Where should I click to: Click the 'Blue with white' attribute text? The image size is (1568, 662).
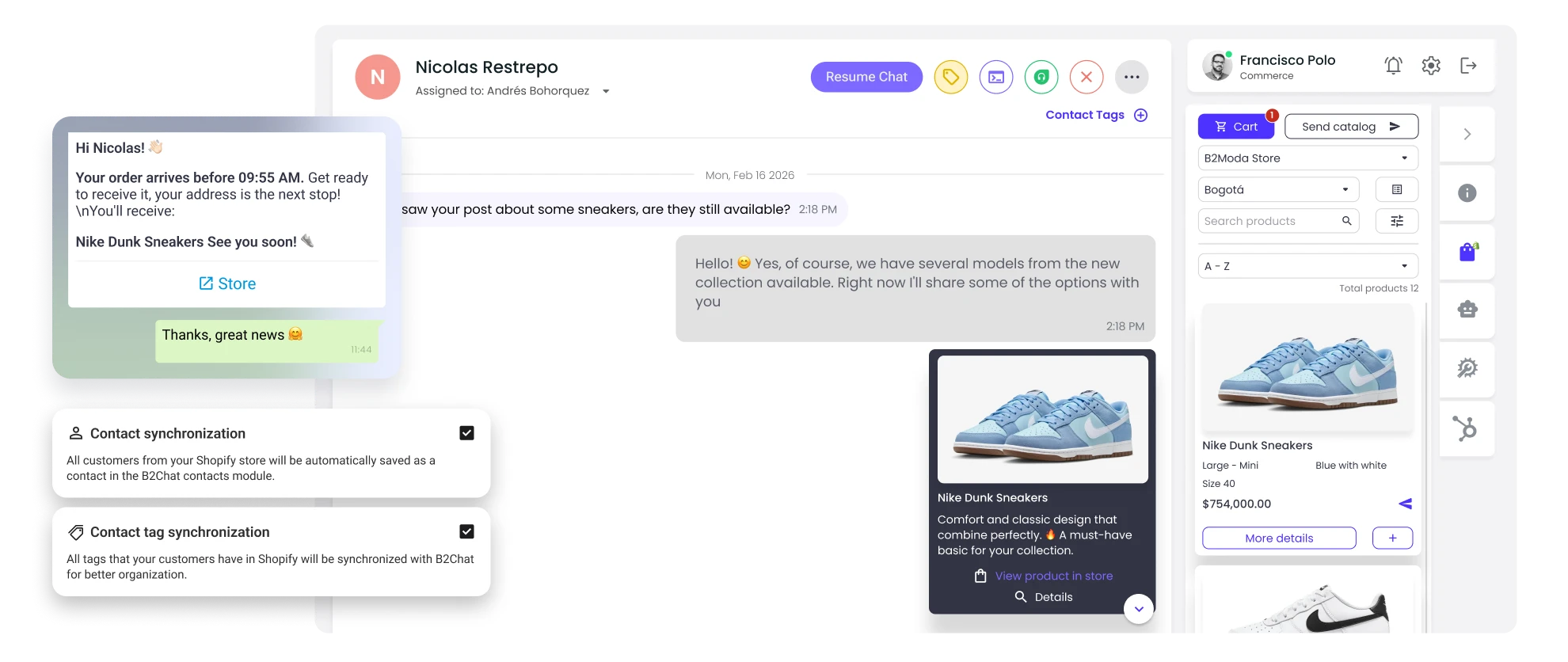(x=1351, y=466)
